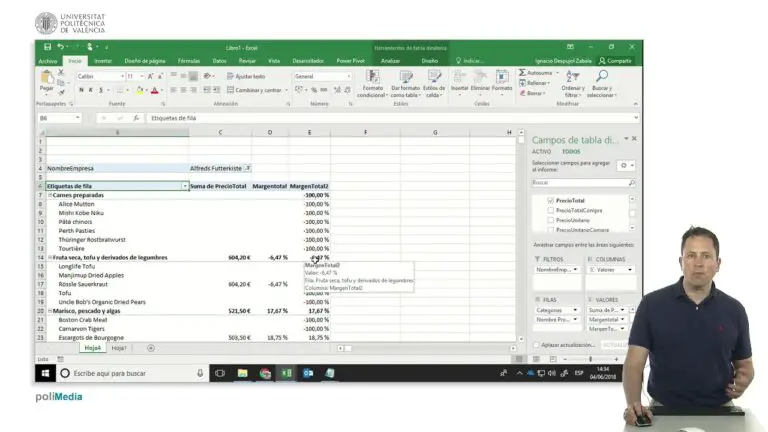Click the Autosuma sigma icon
This screenshot has width=768, height=432.
(523, 72)
